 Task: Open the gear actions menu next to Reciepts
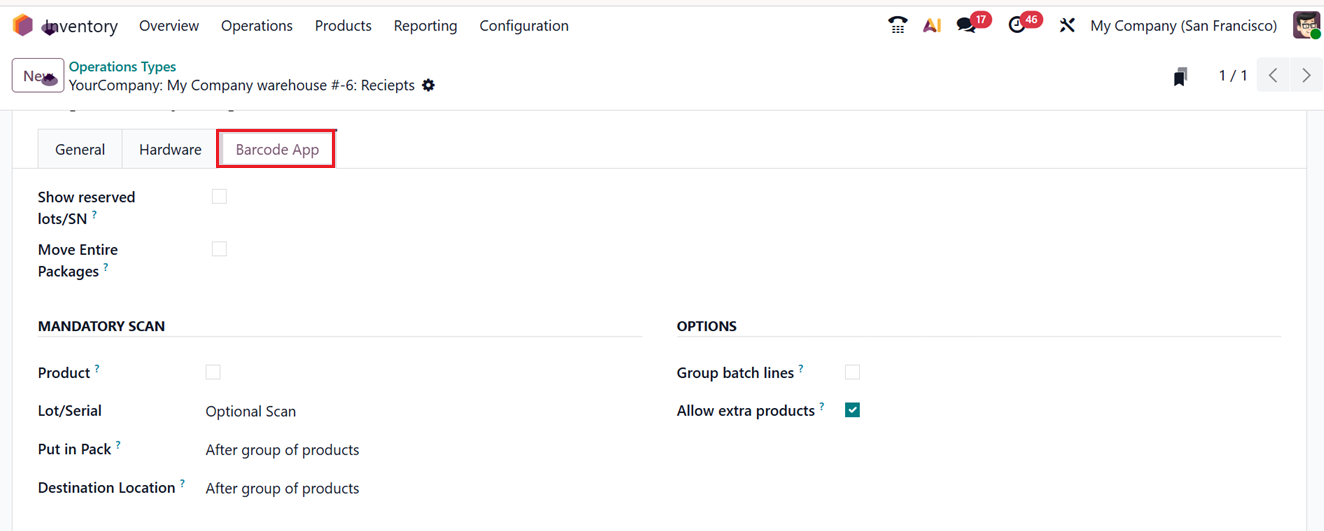pos(428,85)
